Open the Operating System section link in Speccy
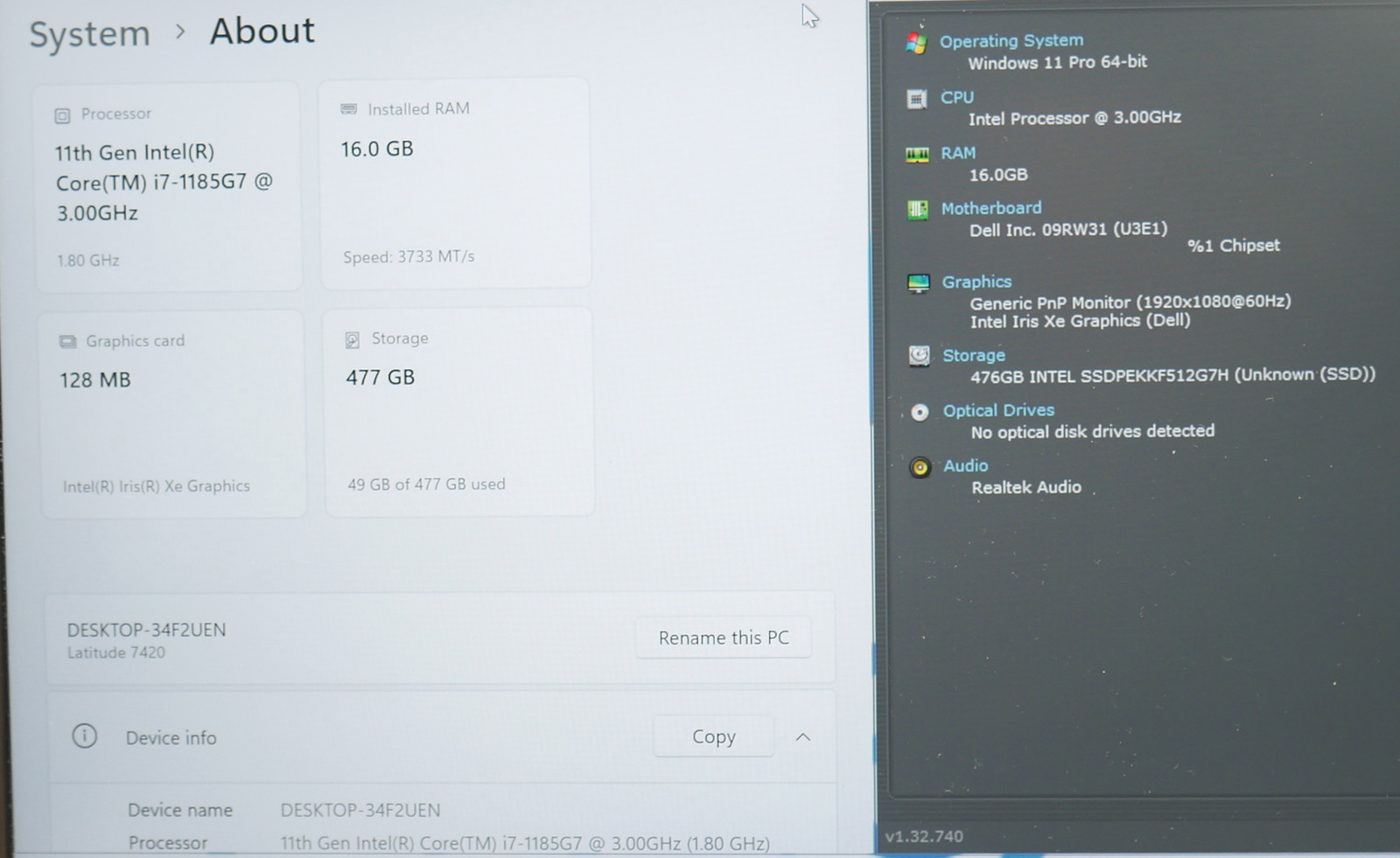The height and width of the screenshot is (858, 1400). coord(1011,40)
